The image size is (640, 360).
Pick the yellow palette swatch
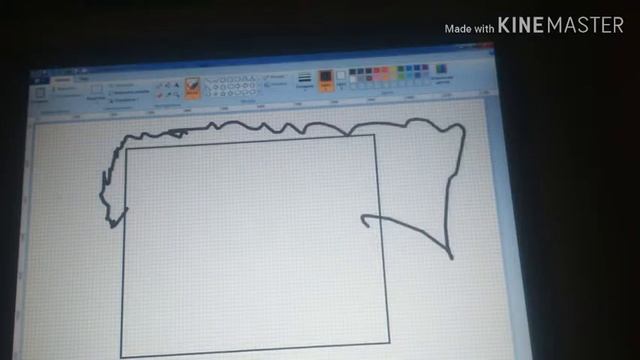(x=393, y=70)
